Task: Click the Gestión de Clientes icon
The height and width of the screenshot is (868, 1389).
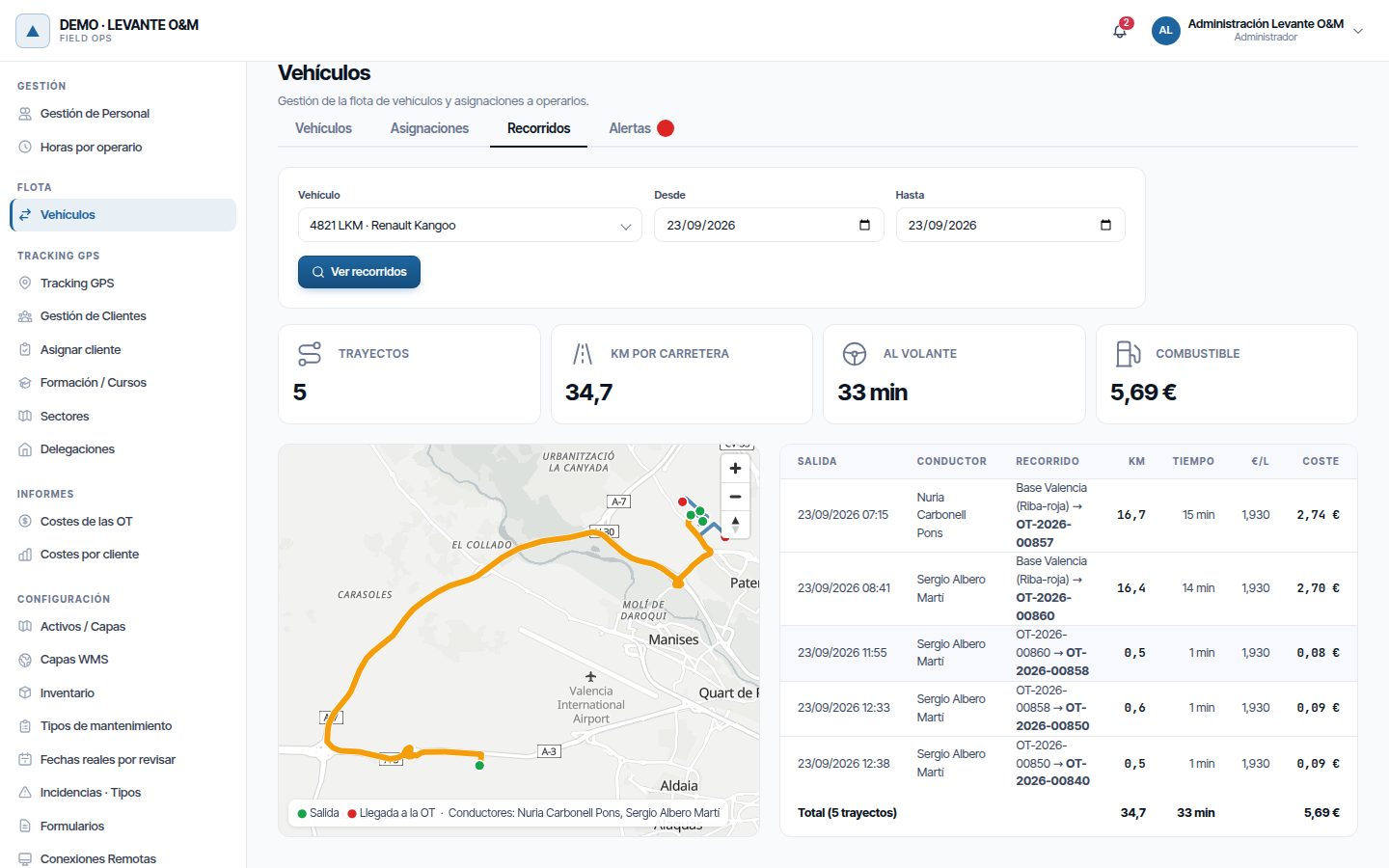Action: coord(25,316)
